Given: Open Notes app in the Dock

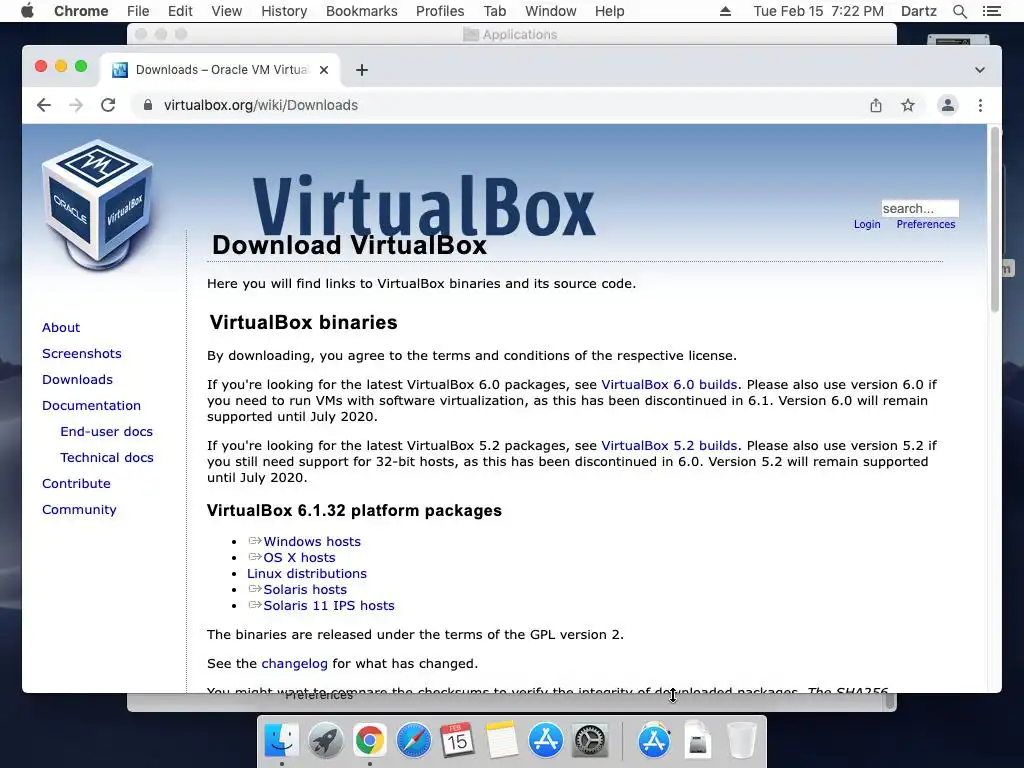Looking at the screenshot, I should coord(501,740).
